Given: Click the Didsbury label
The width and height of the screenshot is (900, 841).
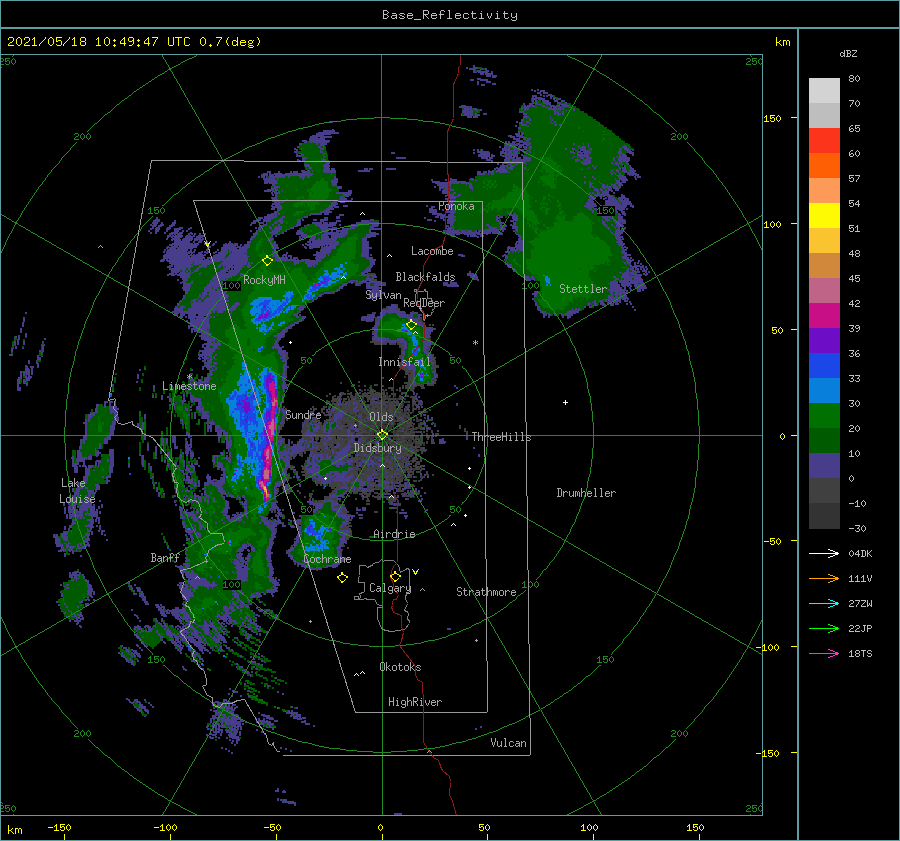Looking at the screenshot, I should (x=377, y=448).
